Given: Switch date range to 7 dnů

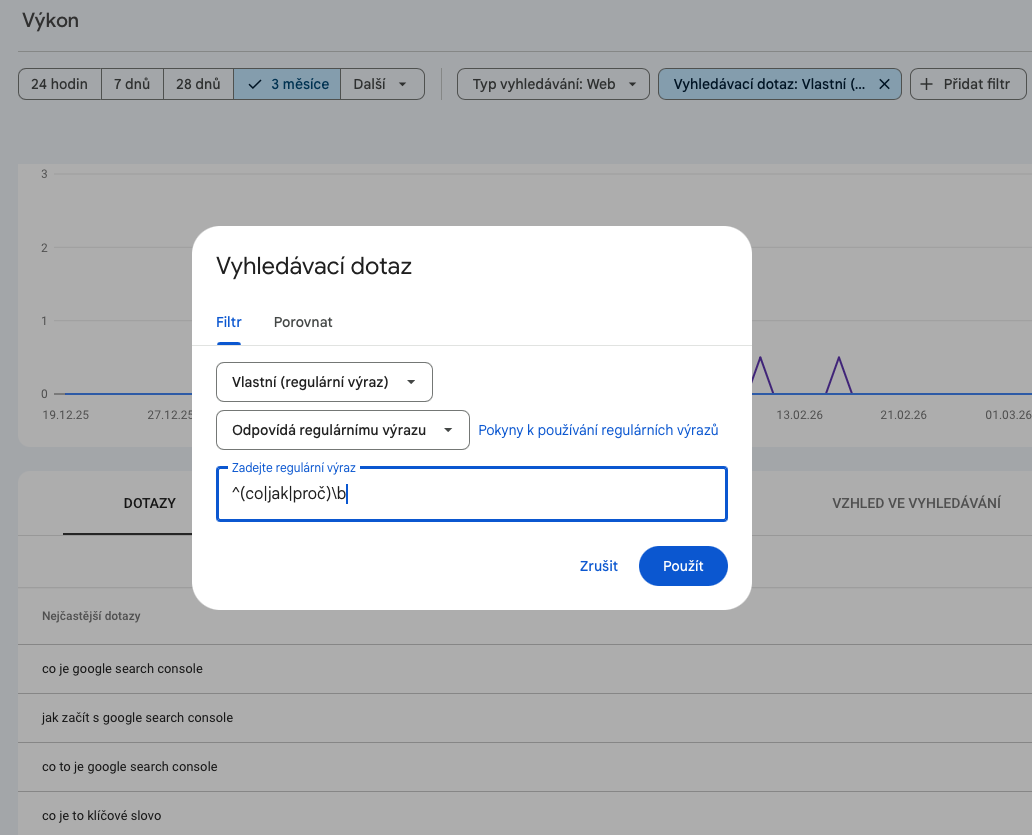Looking at the screenshot, I should (132, 84).
